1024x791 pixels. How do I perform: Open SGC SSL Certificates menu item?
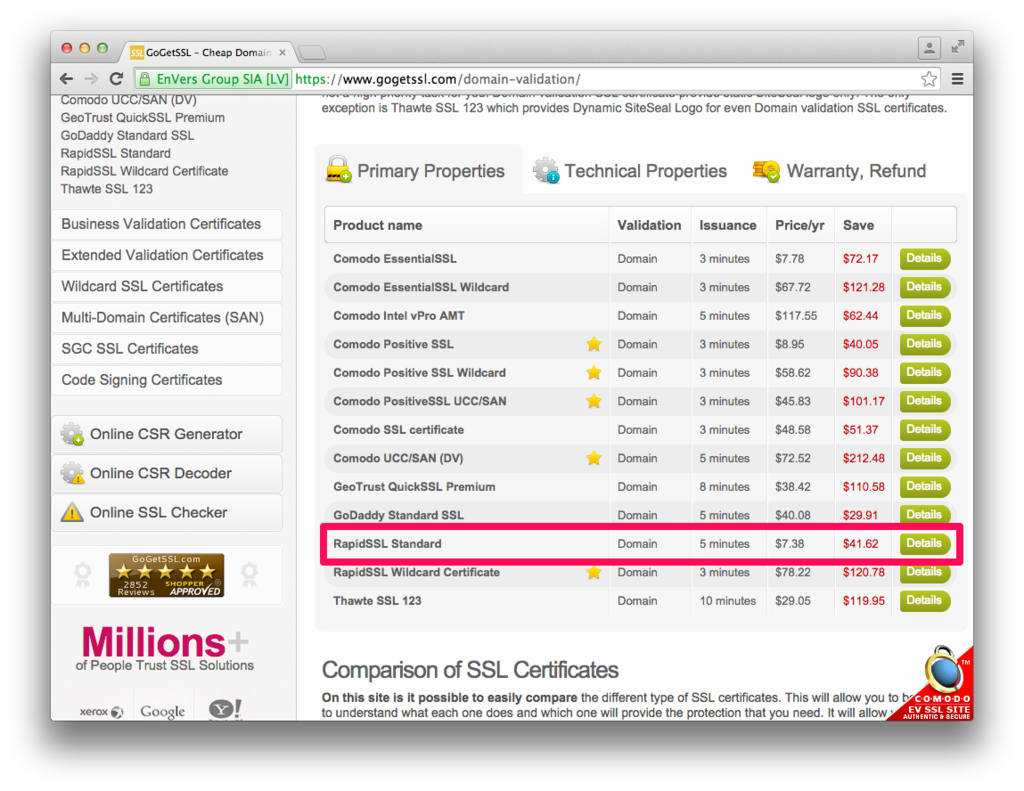coord(167,349)
